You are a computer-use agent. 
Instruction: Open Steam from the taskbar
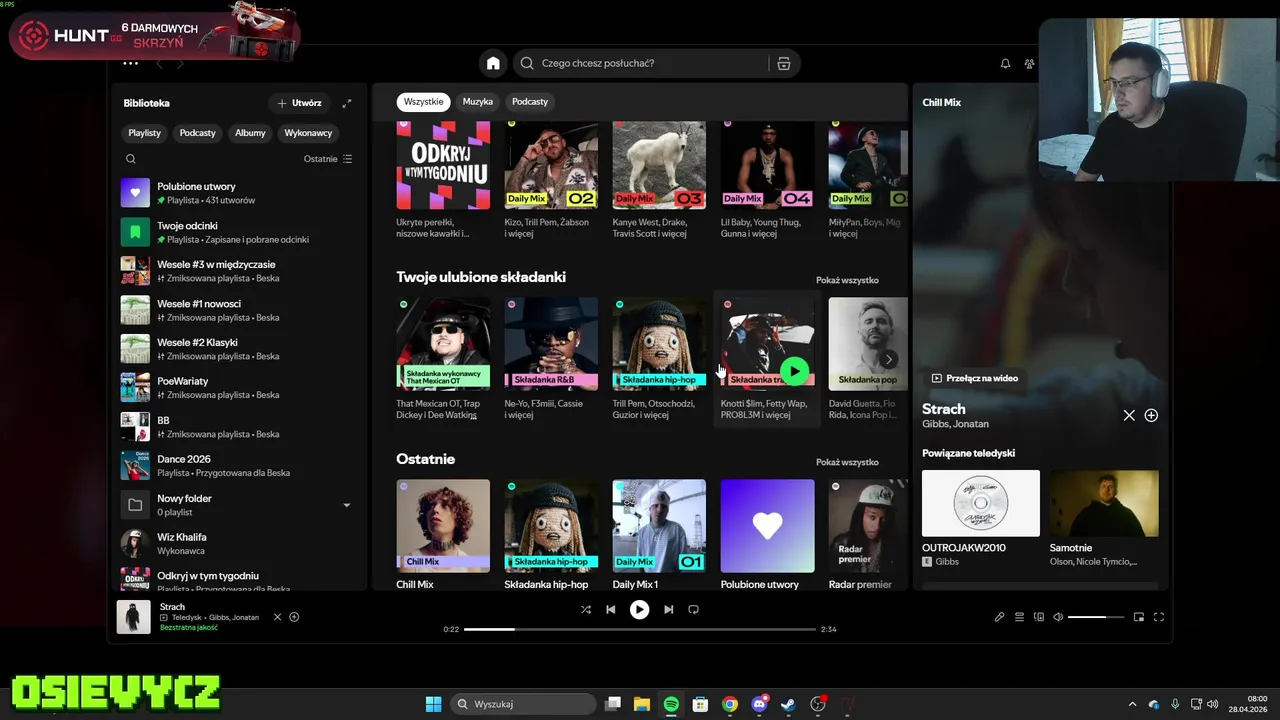[788, 704]
